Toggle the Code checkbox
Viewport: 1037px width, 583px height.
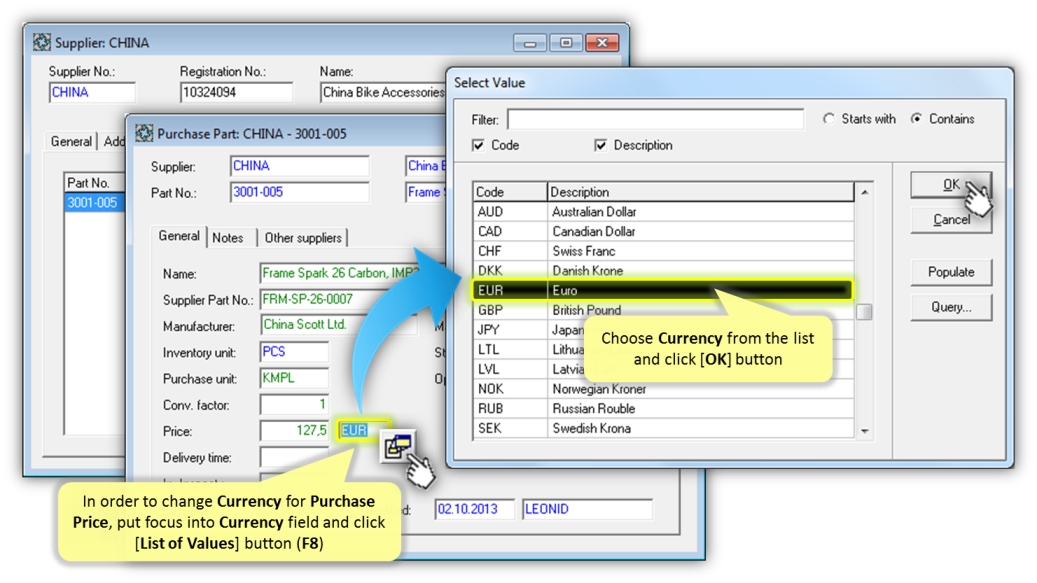click(479, 146)
